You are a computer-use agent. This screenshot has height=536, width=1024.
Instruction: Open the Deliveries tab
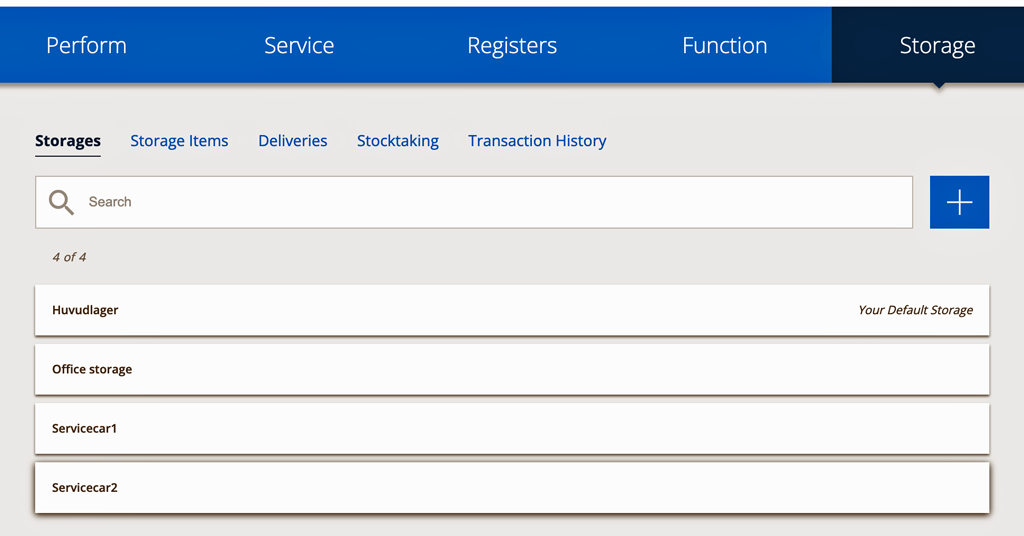point(293,141)
